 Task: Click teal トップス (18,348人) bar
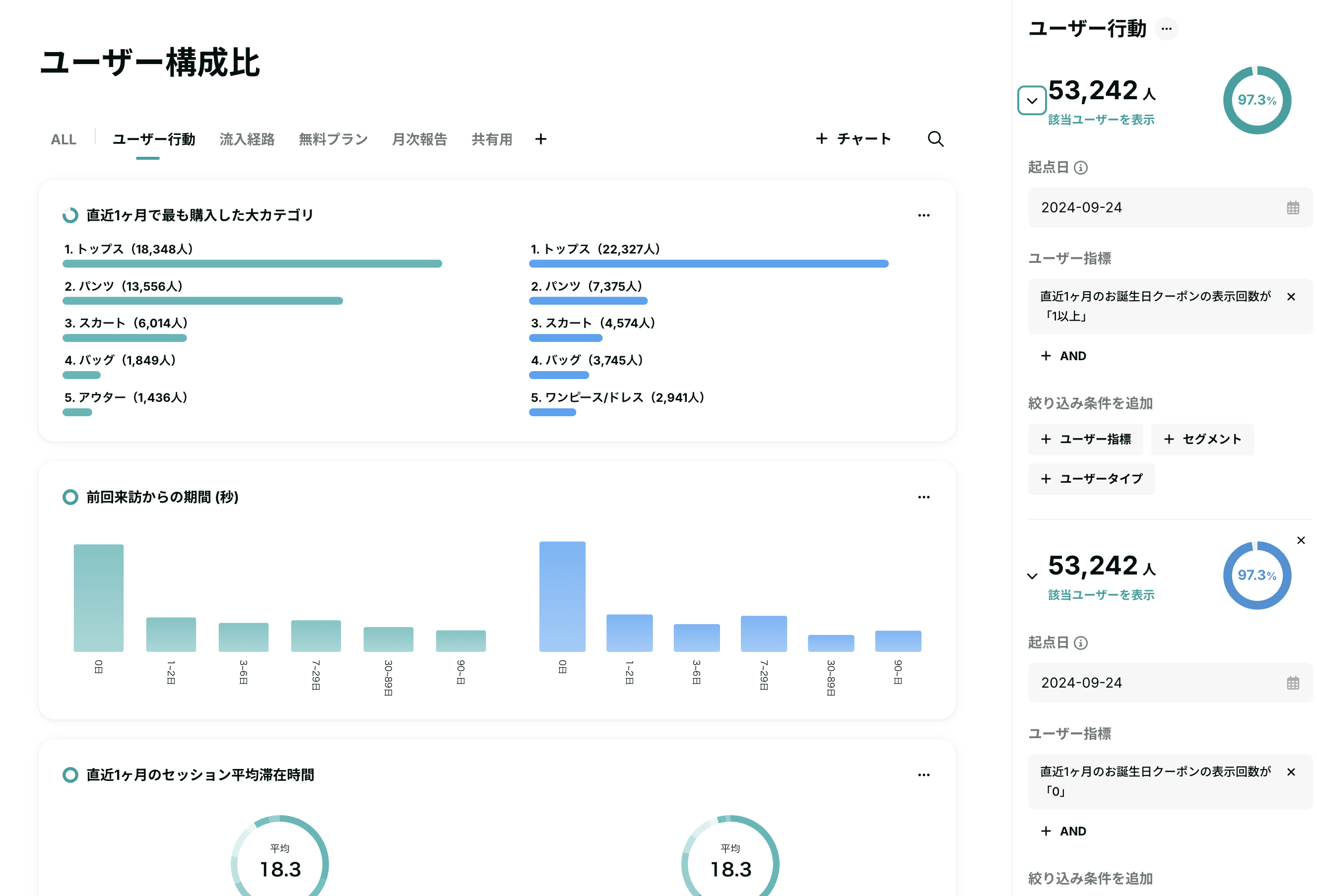[x=252, y=263]
